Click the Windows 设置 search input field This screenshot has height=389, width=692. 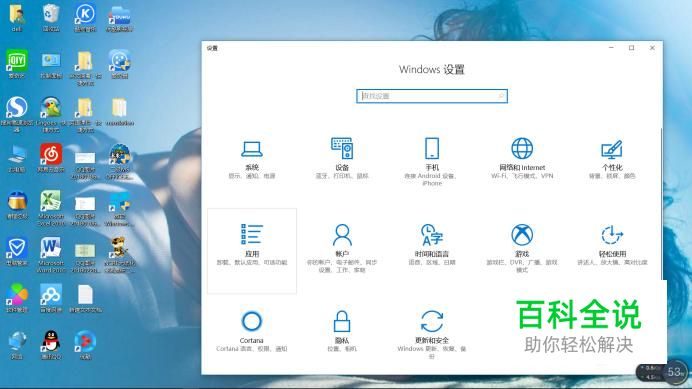point(432,96)
